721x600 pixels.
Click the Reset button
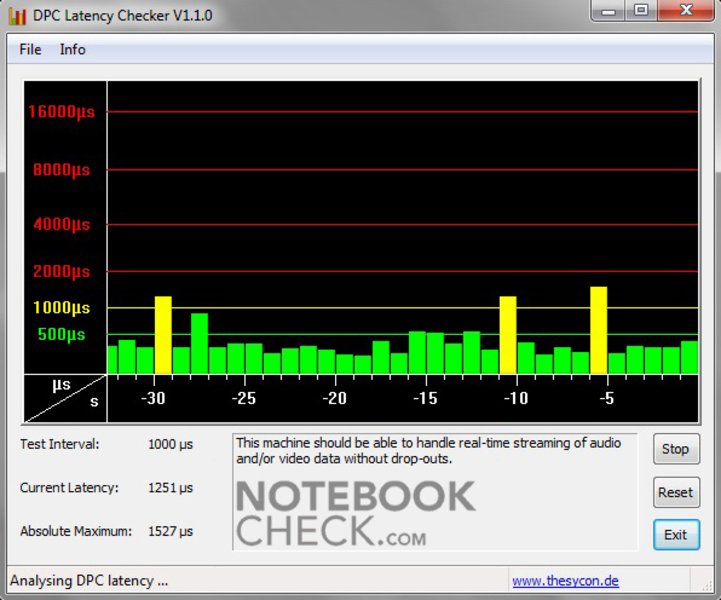(676, 492)
